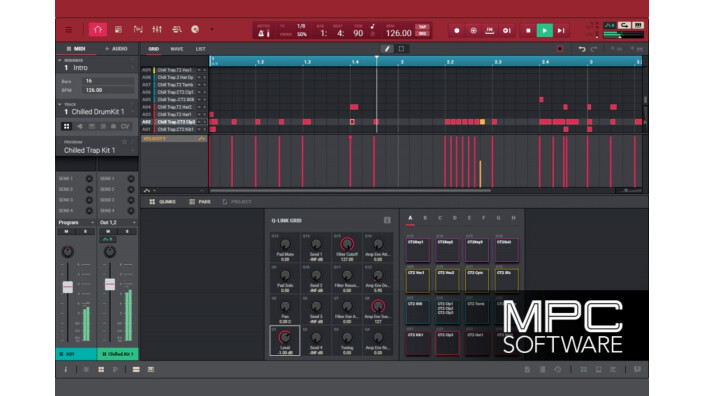
Task: Click the green automation icon at top right
Action: (610, 26)
